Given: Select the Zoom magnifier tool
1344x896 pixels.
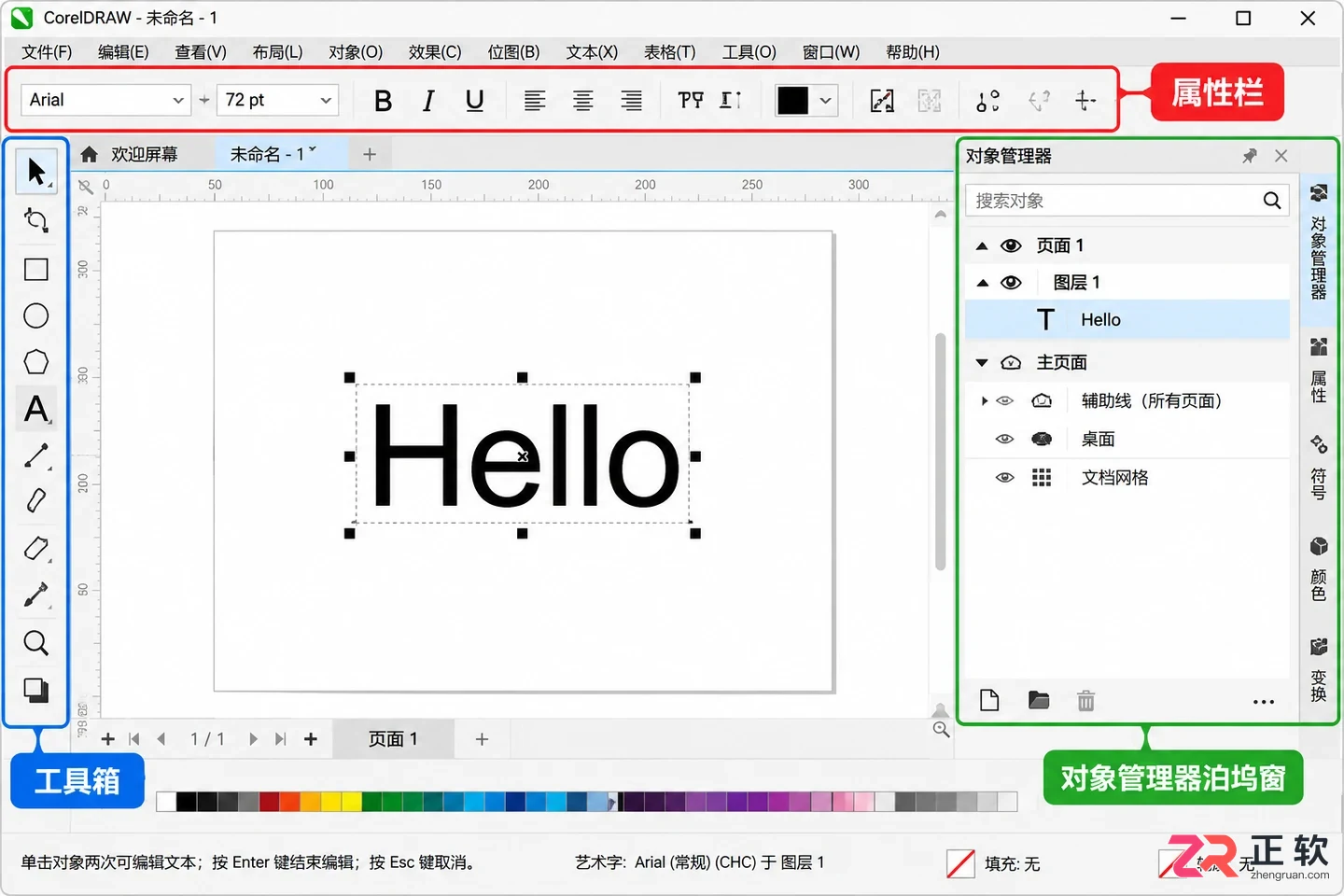Looking at the screenshot, I should coord(36,643).
